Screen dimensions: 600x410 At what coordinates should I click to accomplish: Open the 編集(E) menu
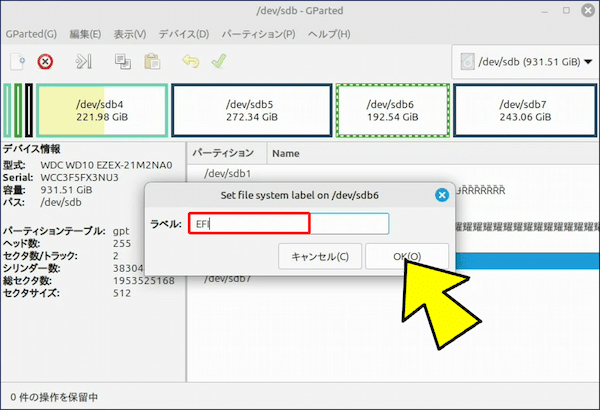click(x=86, y=33)
